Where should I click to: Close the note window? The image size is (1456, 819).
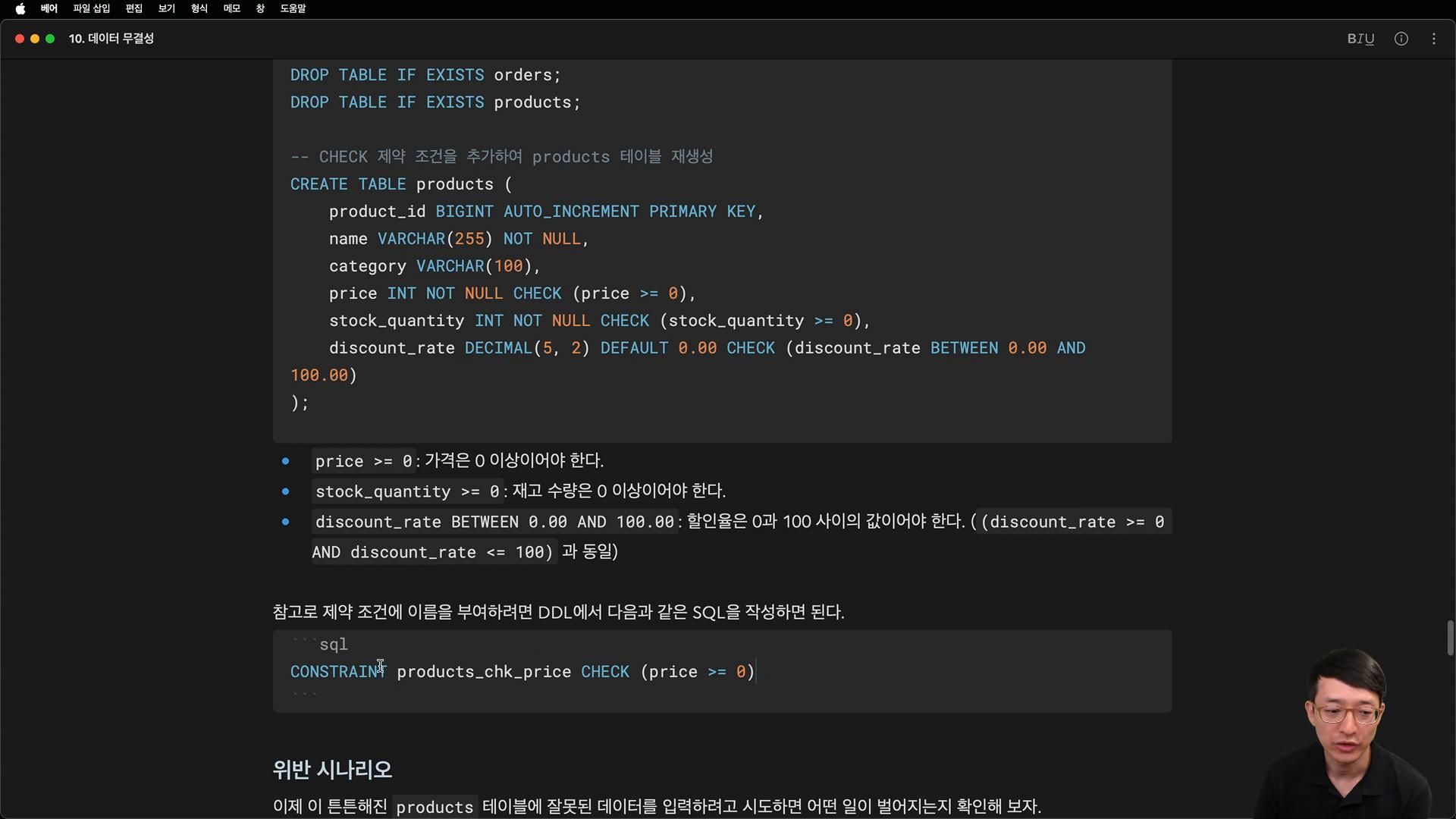20,39
